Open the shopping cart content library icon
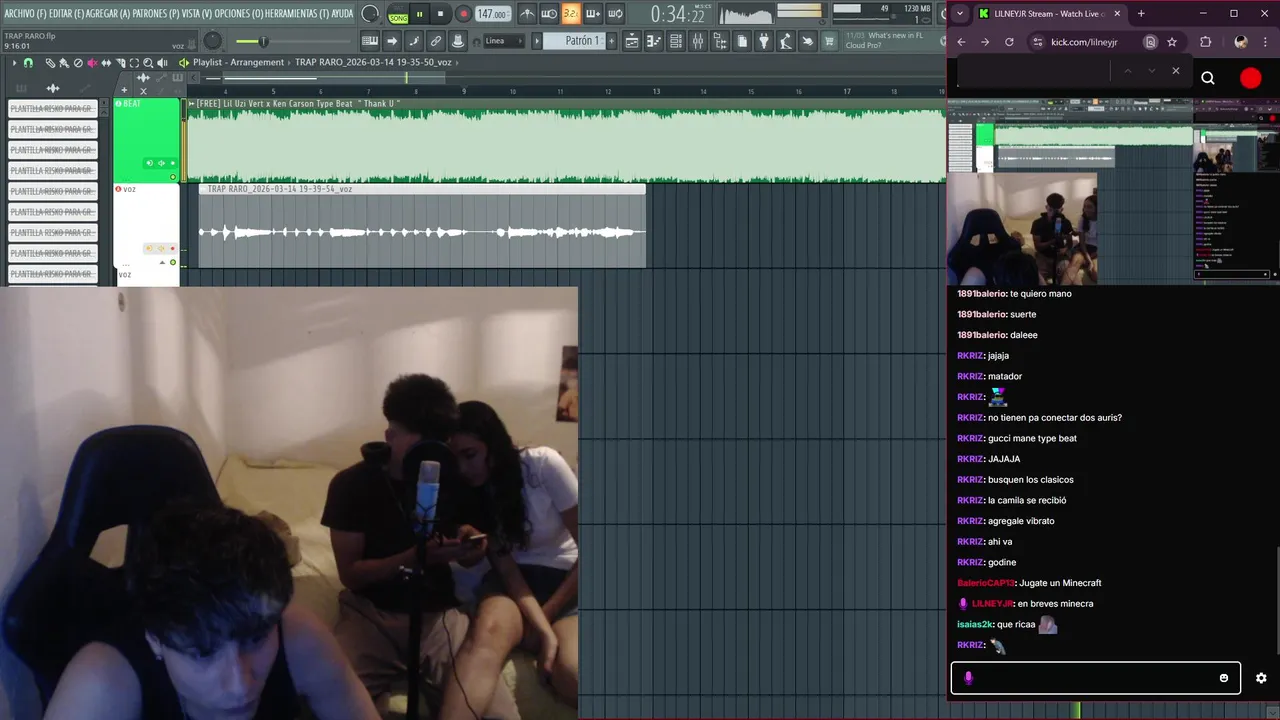The width and height of the screenshot is (1280, 720). 829,41
